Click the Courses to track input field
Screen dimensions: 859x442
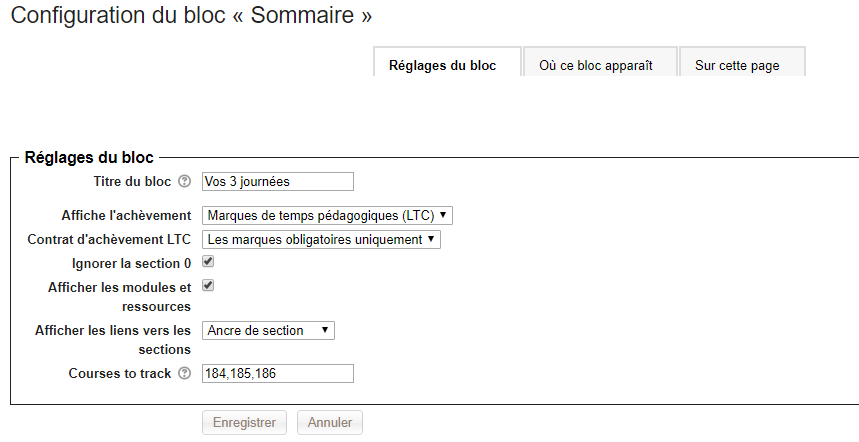pos(278,374)
